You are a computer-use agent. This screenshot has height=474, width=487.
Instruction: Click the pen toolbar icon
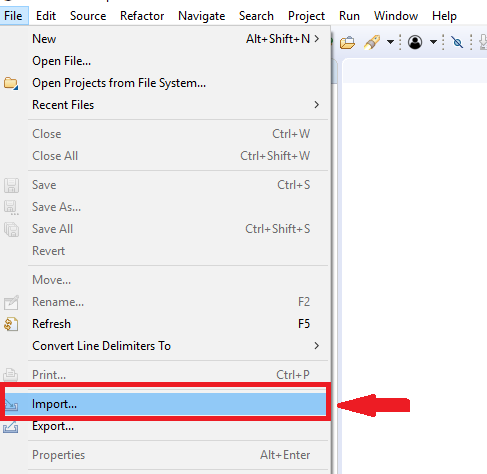pyautogui.click(x=372, y=42)
